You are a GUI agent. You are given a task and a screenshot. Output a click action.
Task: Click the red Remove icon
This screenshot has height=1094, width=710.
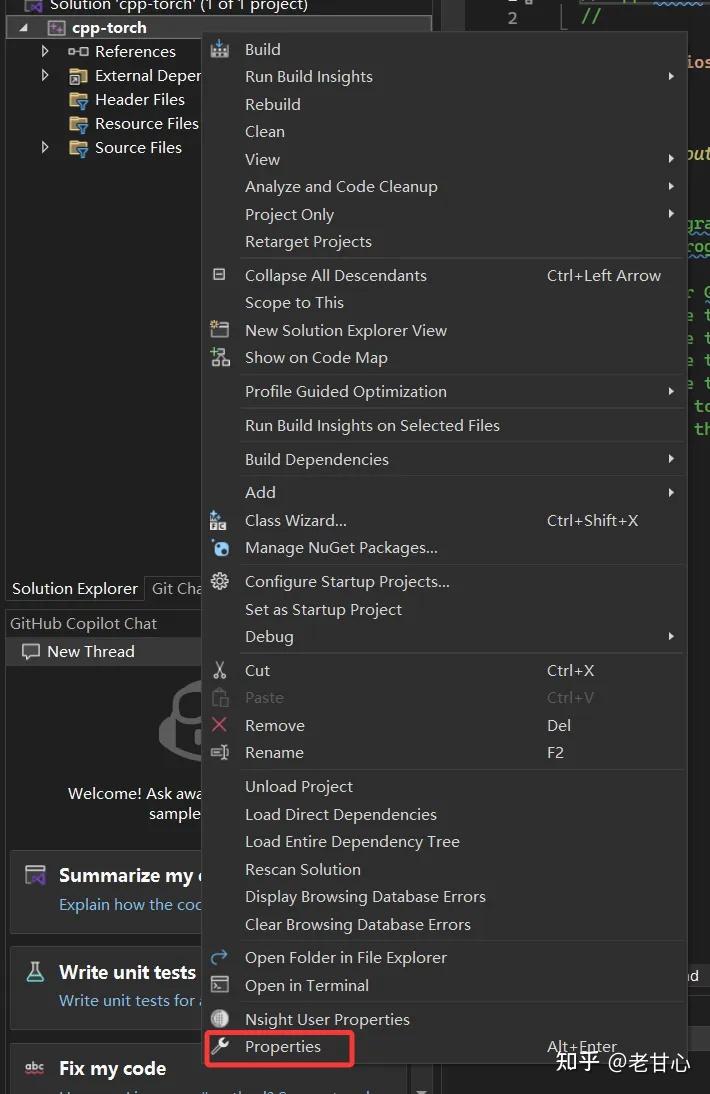click(x=220, y=725)
